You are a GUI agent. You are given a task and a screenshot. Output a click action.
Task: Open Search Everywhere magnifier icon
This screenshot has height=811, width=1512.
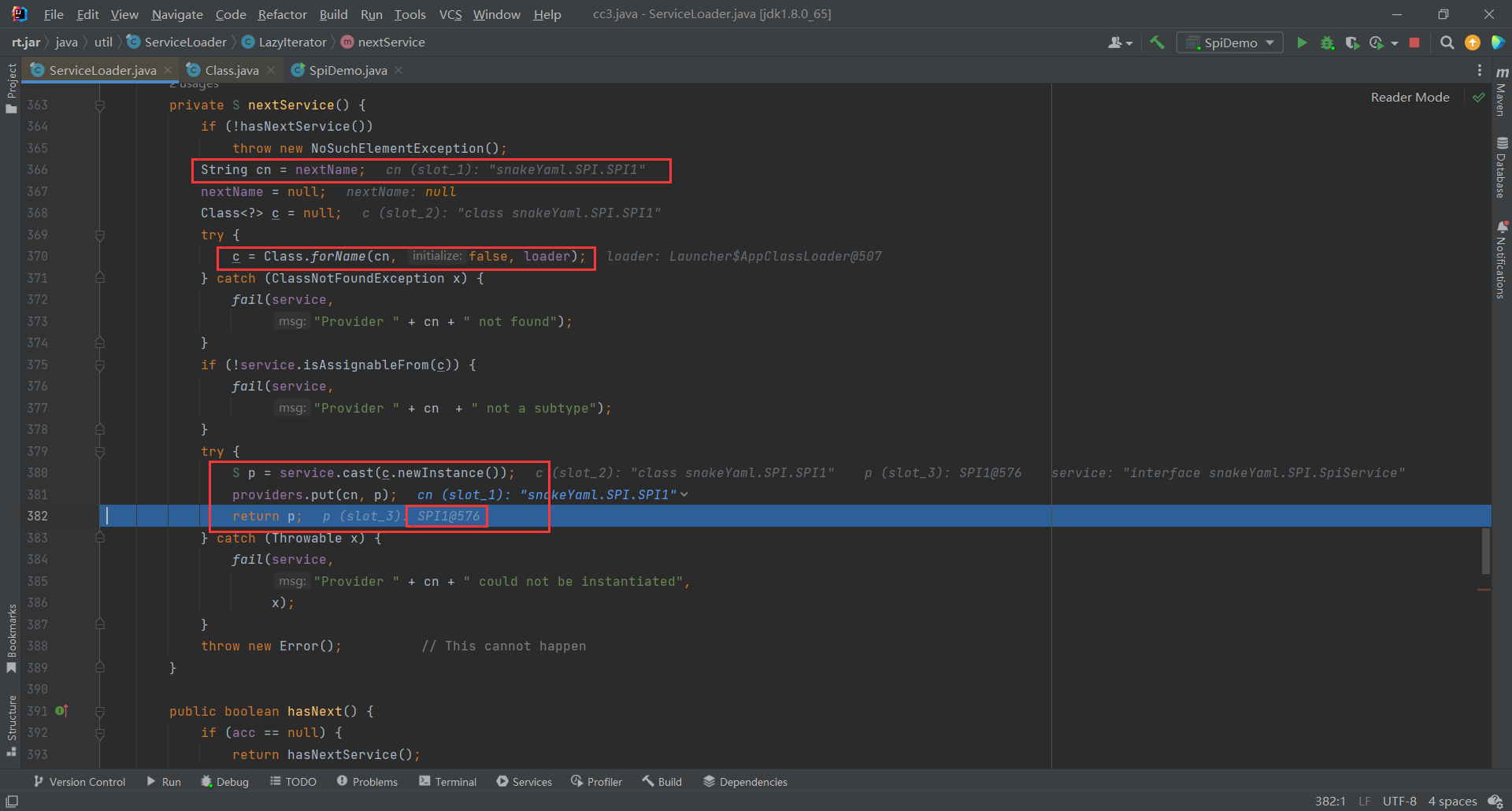point(1447,43)
